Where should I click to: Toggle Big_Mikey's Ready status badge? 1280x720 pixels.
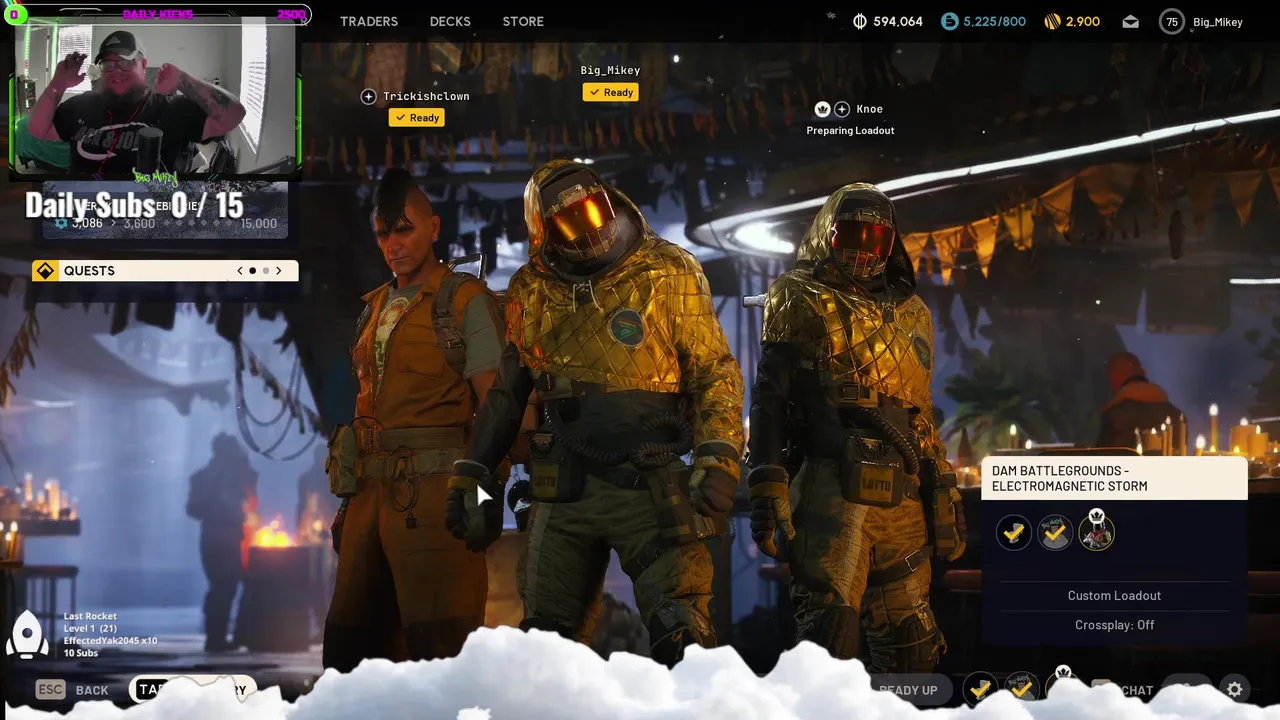[x=611, y=92]
